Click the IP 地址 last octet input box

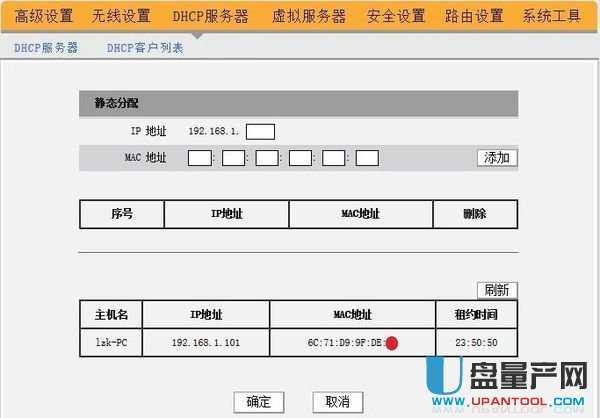(260, 131)
